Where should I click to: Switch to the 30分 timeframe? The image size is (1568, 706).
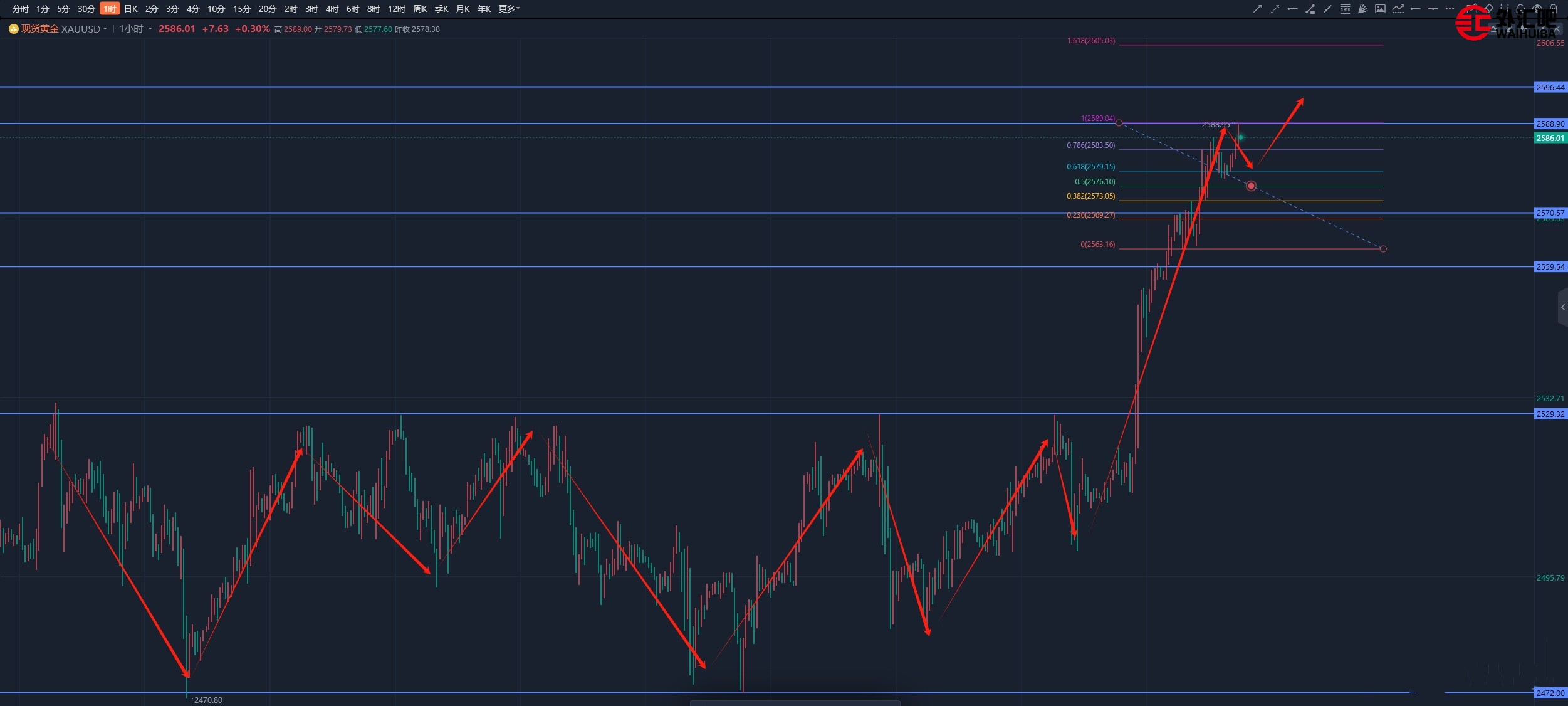pos(86,9)
